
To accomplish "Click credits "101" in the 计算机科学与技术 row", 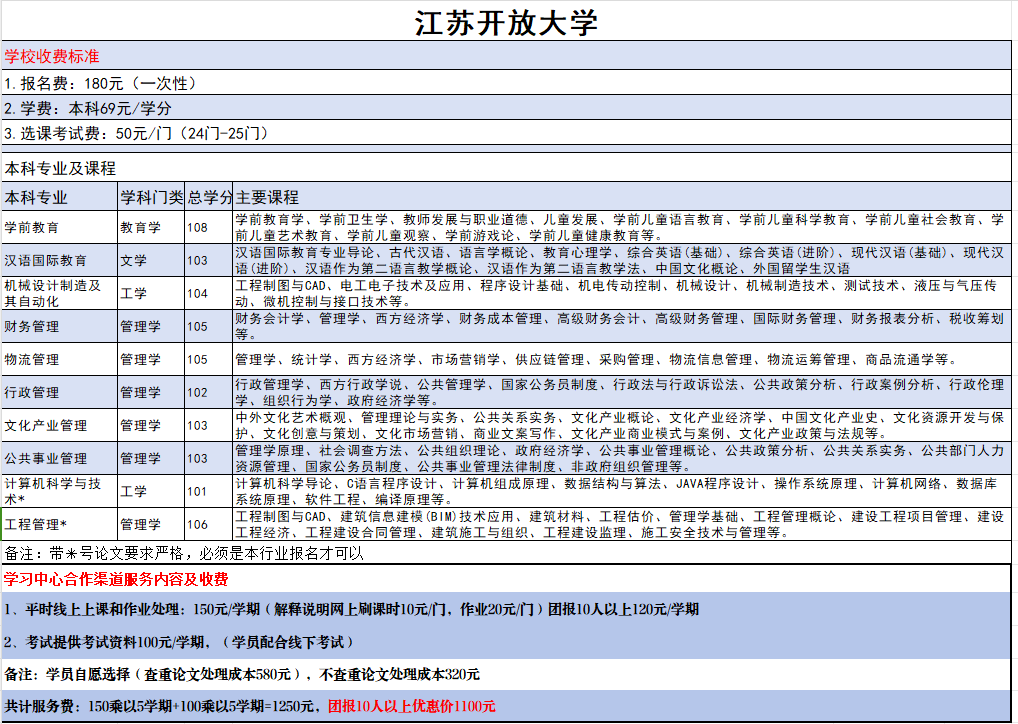I will 208,491.
